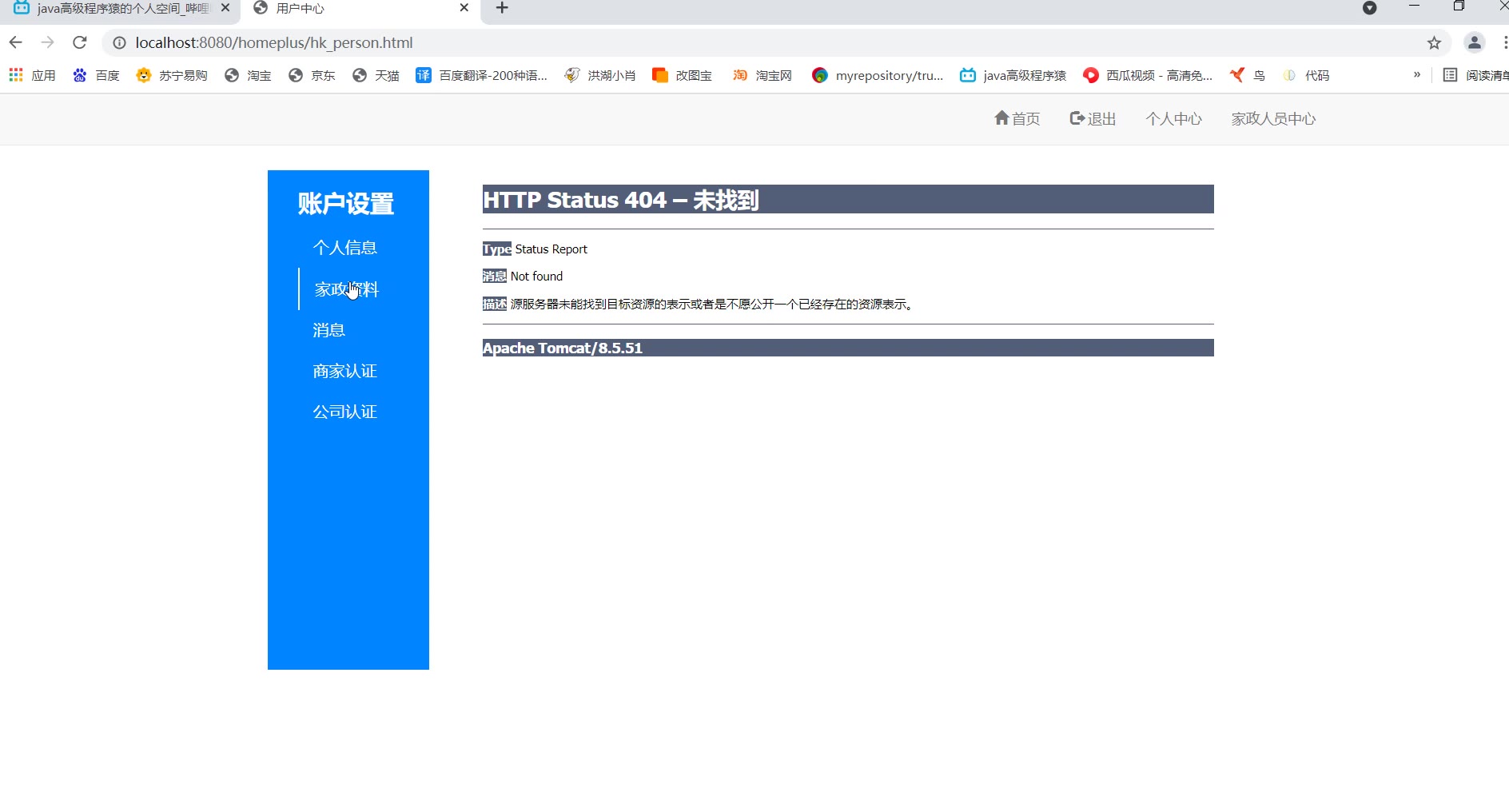Click the browser forward arrow
This screenshot has width=1509, height=812.
pos(48,42)
